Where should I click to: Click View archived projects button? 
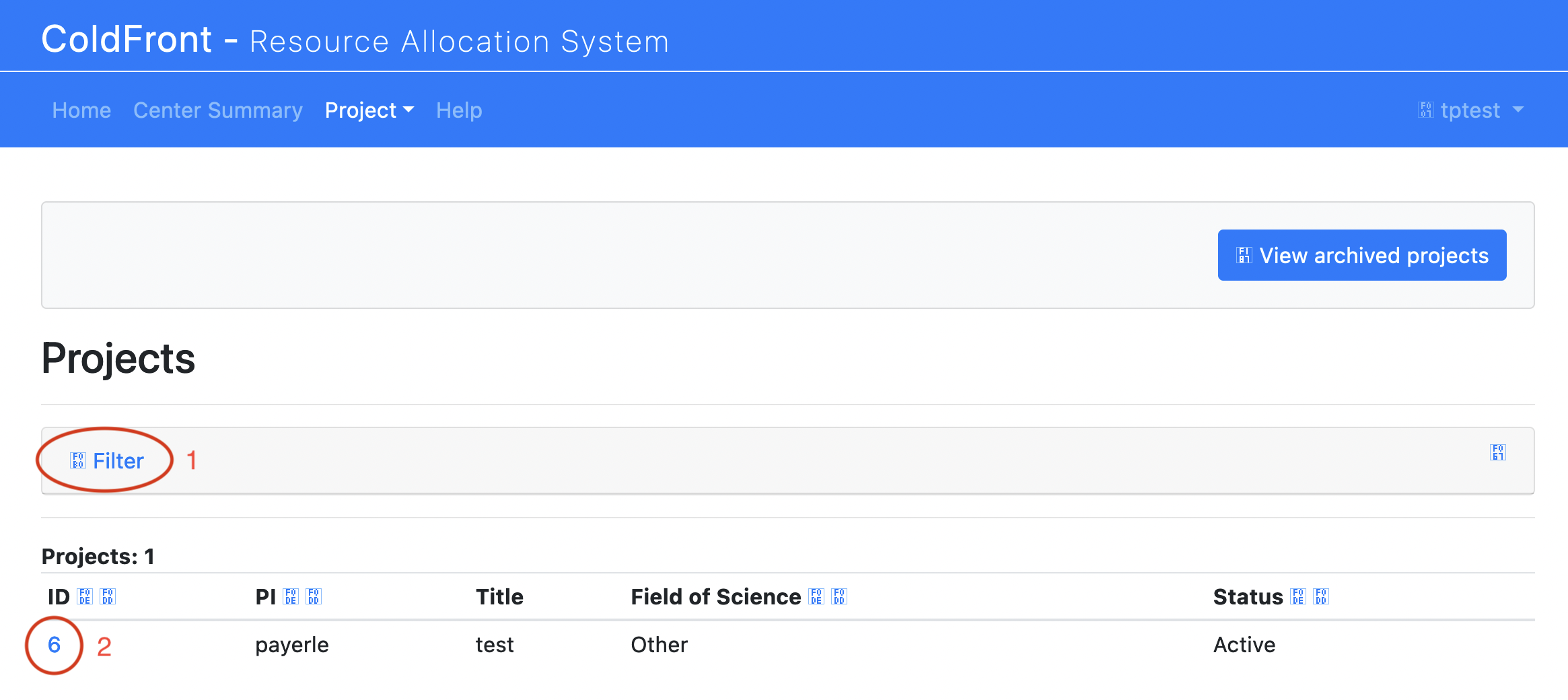[x=1362, y=255]
